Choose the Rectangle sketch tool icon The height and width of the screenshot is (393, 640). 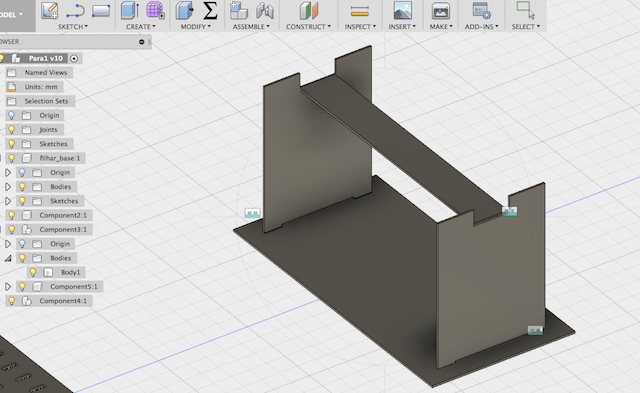101,11
